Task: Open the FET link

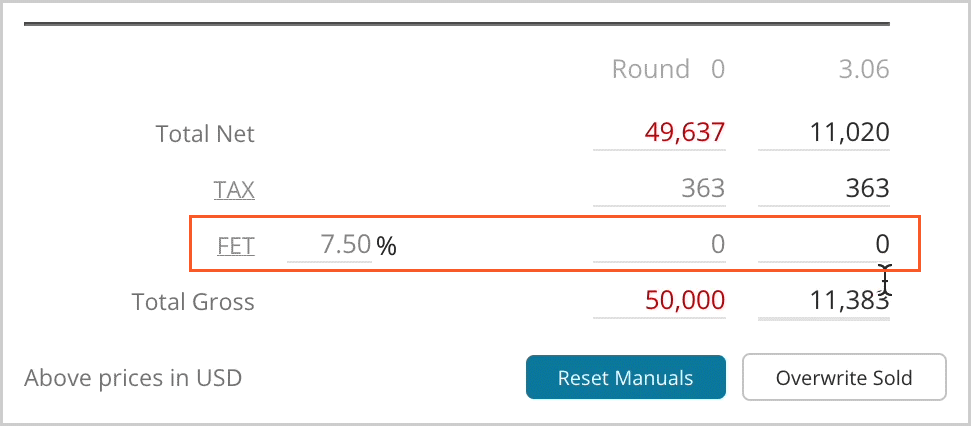Action: pos(236,246)
